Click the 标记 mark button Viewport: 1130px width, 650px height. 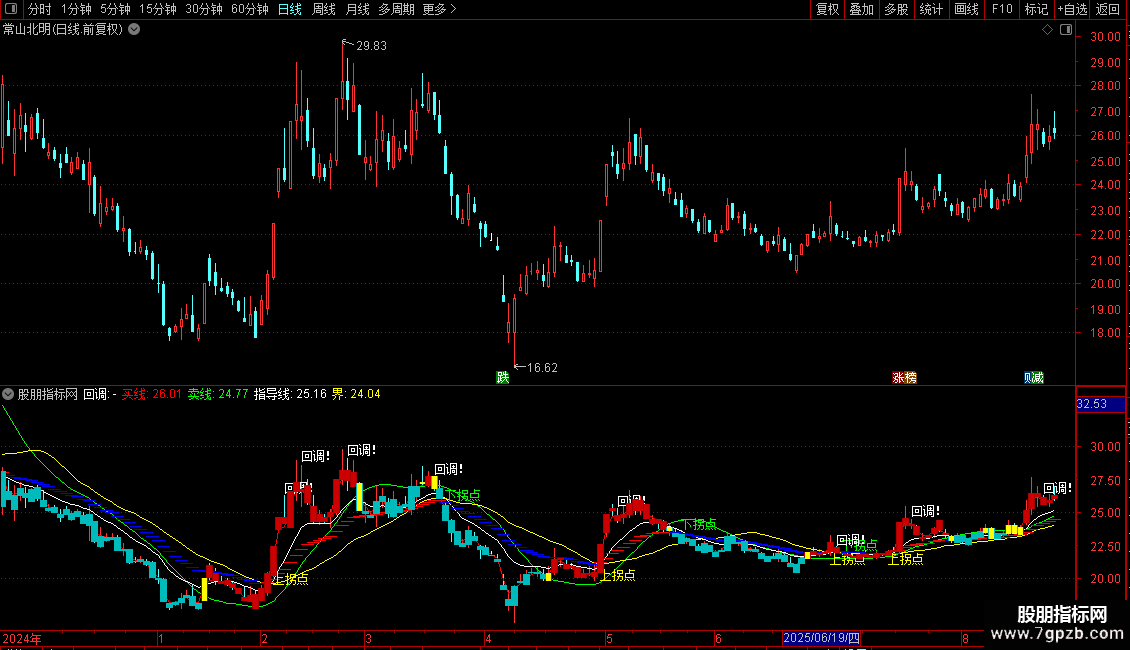pyautogui.click(x=1036, y=9)
